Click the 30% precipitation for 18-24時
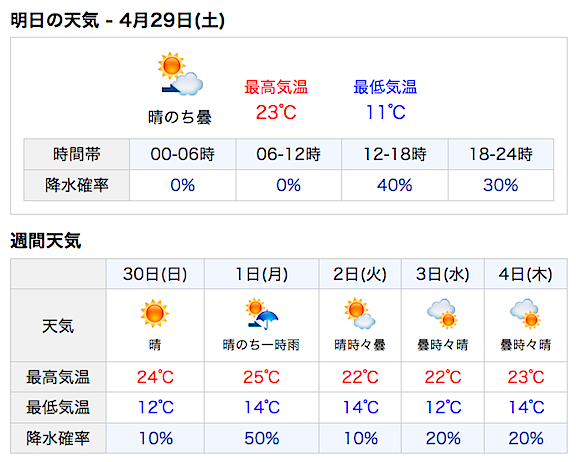The image size is (576, 462). (x=500, y=185)
